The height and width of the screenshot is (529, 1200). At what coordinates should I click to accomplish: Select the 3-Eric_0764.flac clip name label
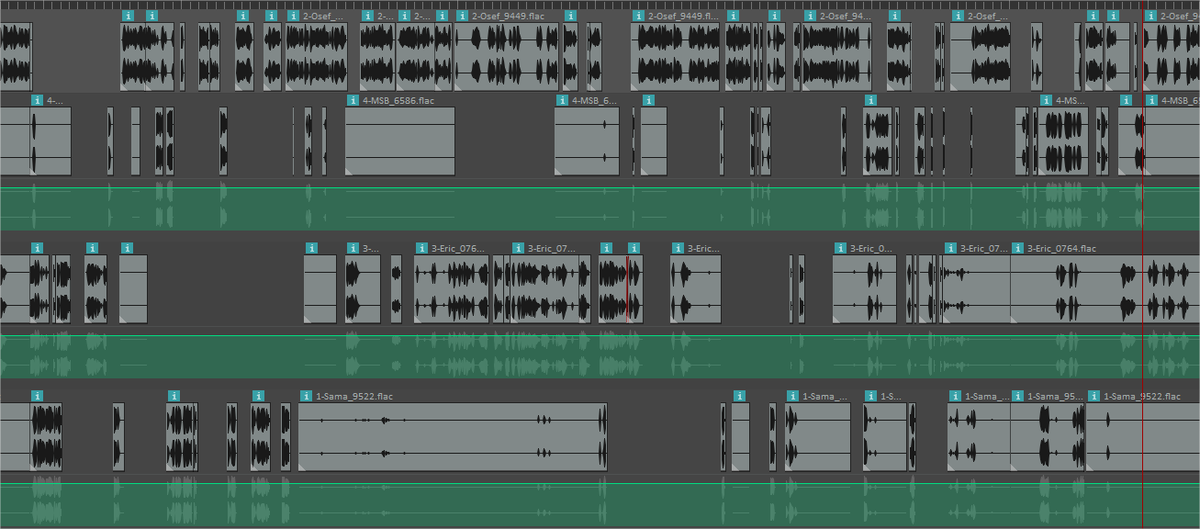pos(1061,248)
